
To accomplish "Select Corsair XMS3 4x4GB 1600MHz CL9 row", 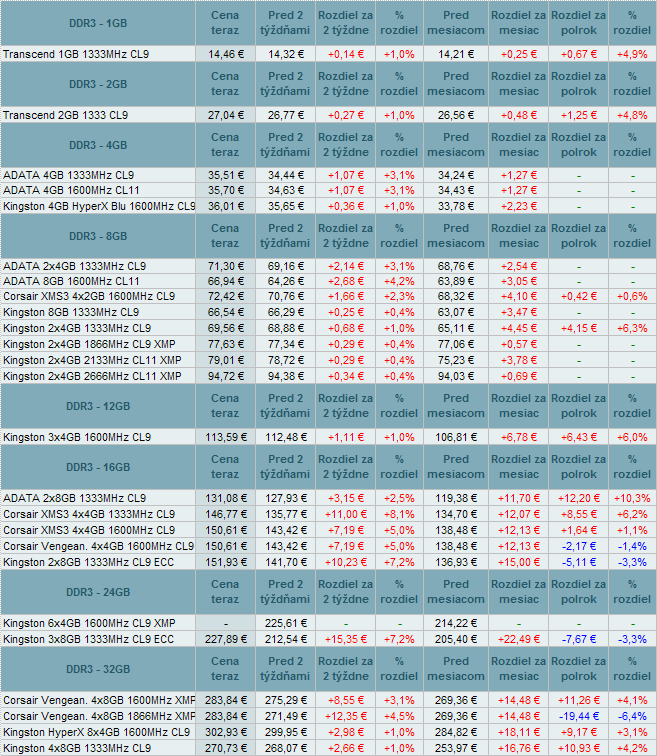I will (89, 530).
